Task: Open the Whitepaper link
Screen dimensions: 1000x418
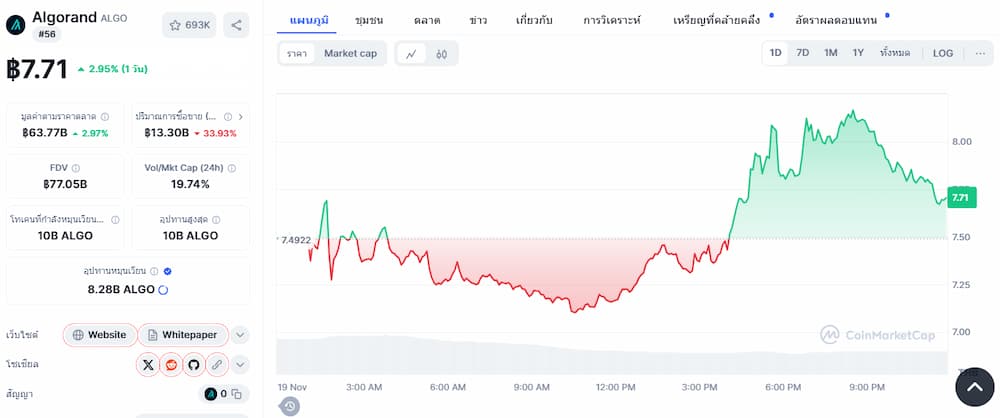Action: [x=183, y=334]
